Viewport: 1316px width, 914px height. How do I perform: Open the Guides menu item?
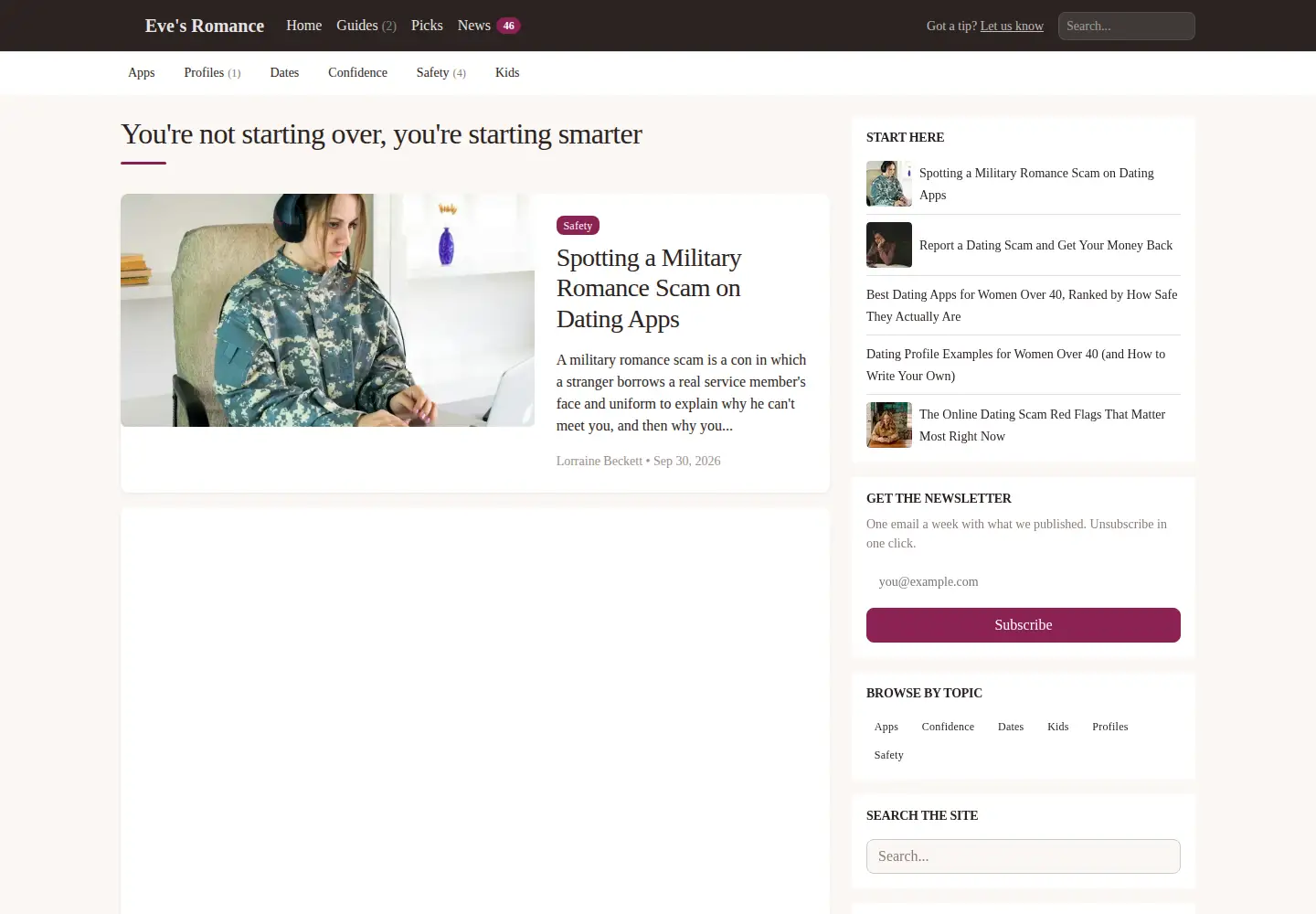366,26
